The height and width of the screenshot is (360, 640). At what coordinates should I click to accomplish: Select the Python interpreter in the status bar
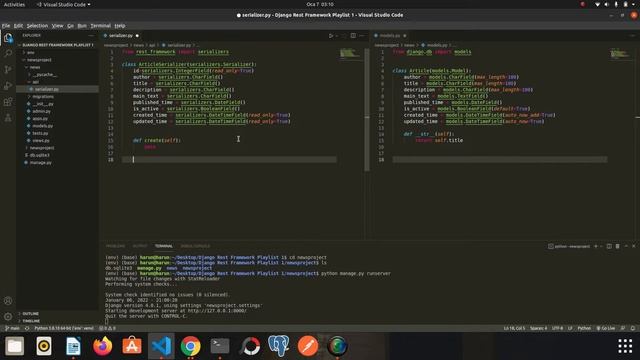tap(64, 328)
